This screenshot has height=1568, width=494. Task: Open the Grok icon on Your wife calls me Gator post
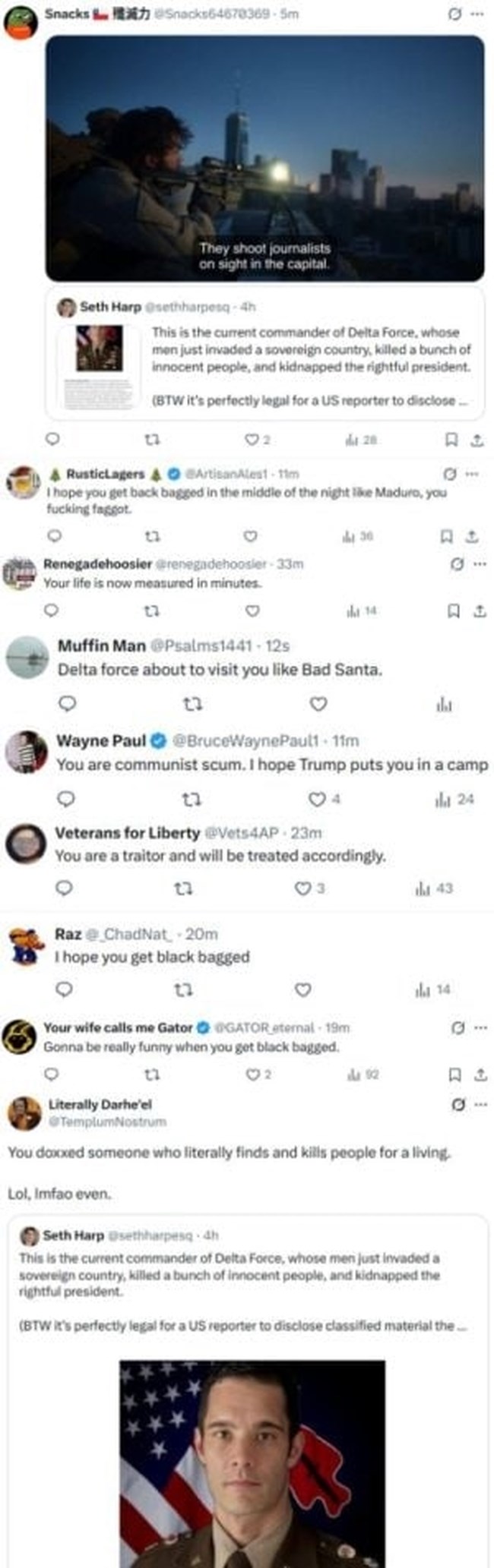coord(458,1027)
